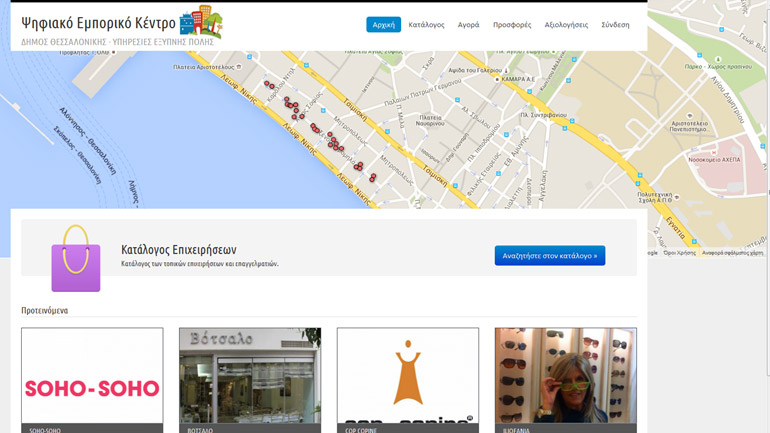Select the Αρχική navigation tab
The image size is (770, 433).
[383, 24]
